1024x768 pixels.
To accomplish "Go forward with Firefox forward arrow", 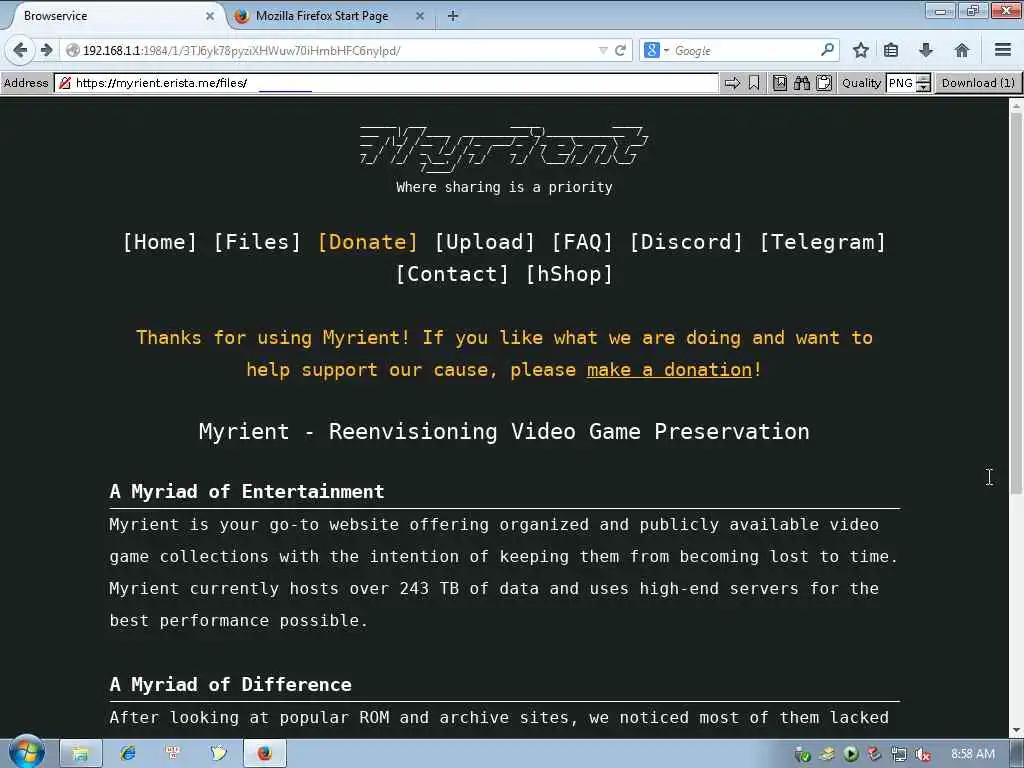I will 46,50.
